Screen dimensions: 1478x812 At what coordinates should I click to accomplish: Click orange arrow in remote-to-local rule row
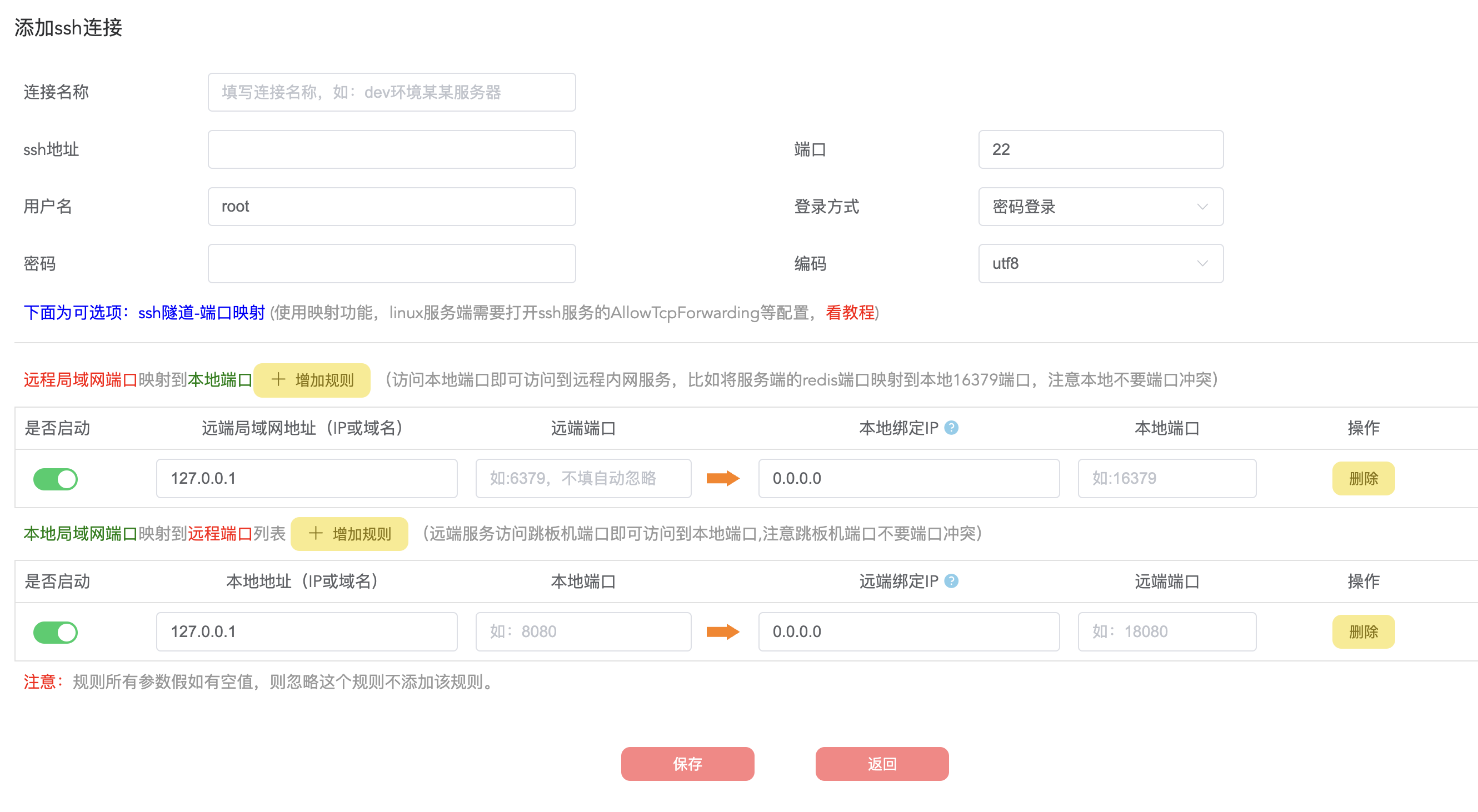[x=722, y=478]
